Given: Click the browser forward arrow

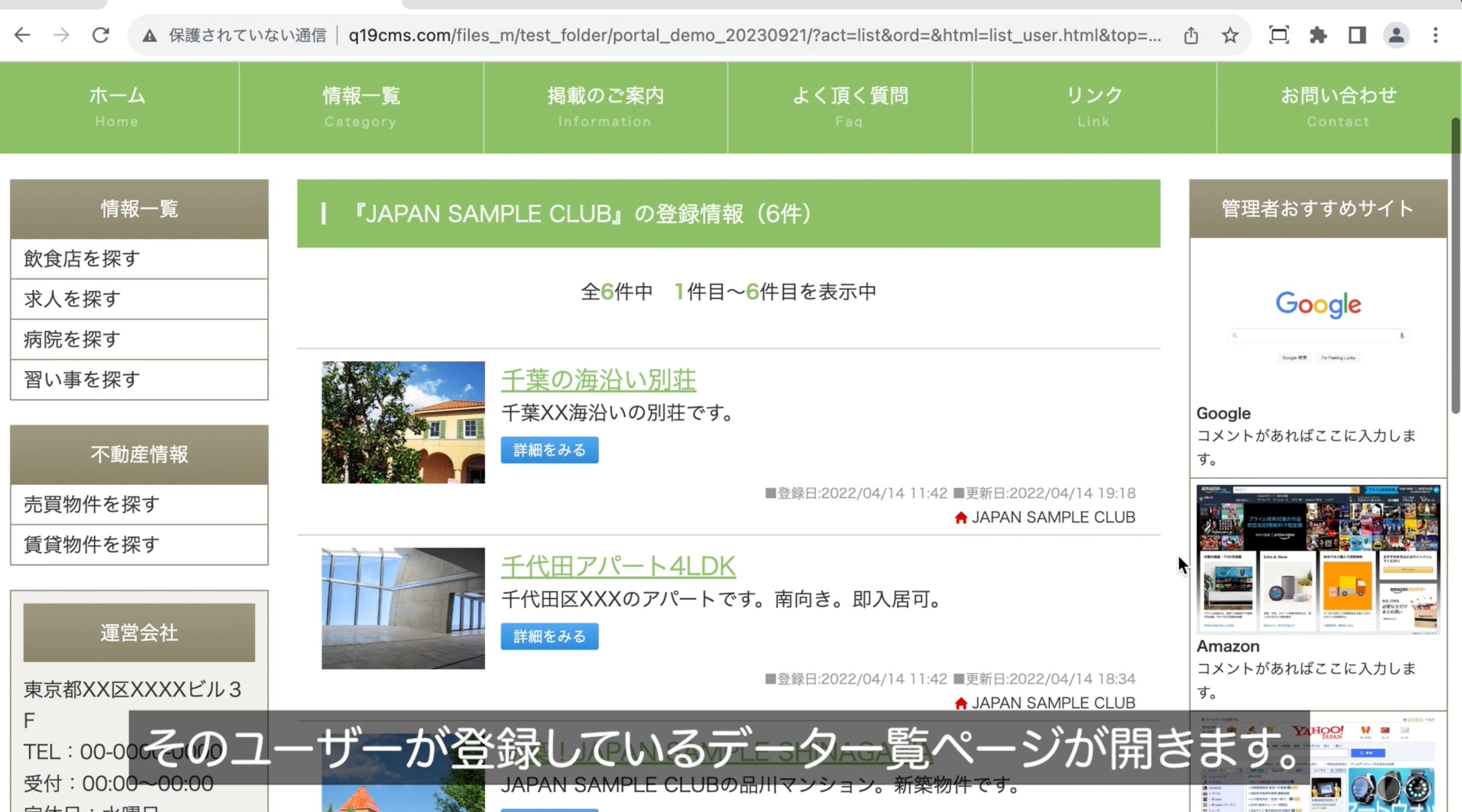Looking at the screenshot, I should (61, 35).
